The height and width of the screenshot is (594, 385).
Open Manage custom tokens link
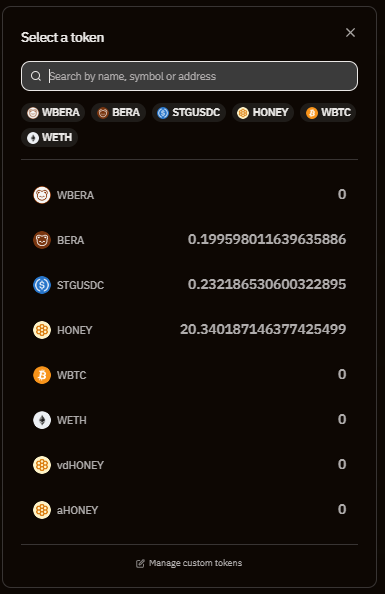point(189,563)
